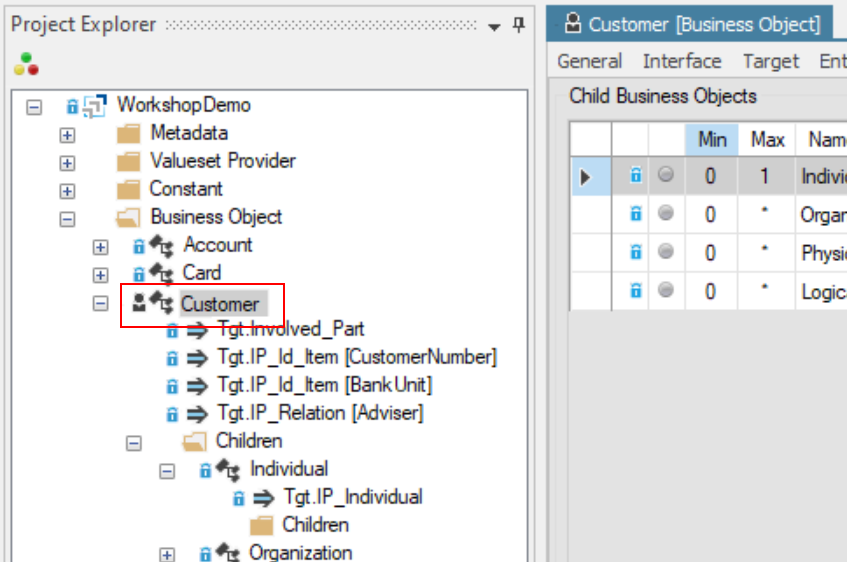Switch to the Target tab

(x=770, y=61)
